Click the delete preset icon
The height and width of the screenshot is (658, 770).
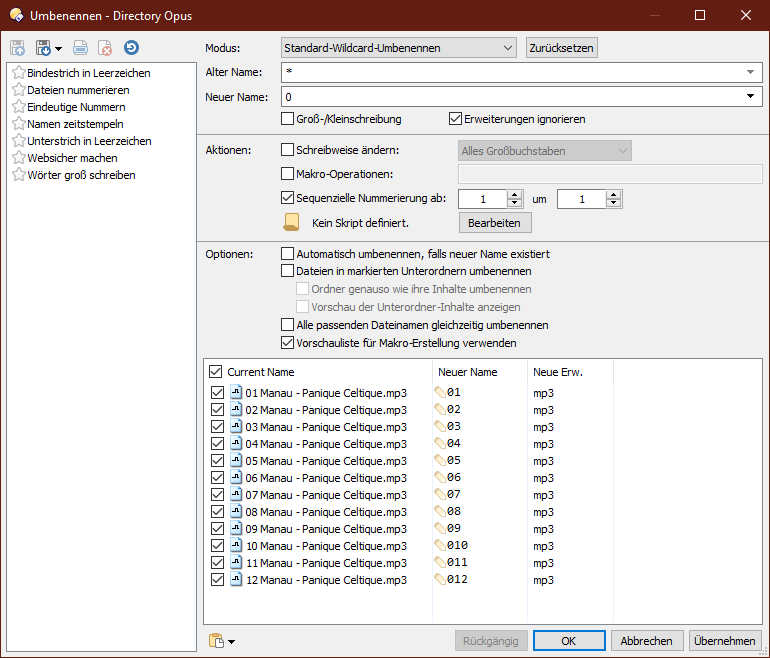point(105,48)
